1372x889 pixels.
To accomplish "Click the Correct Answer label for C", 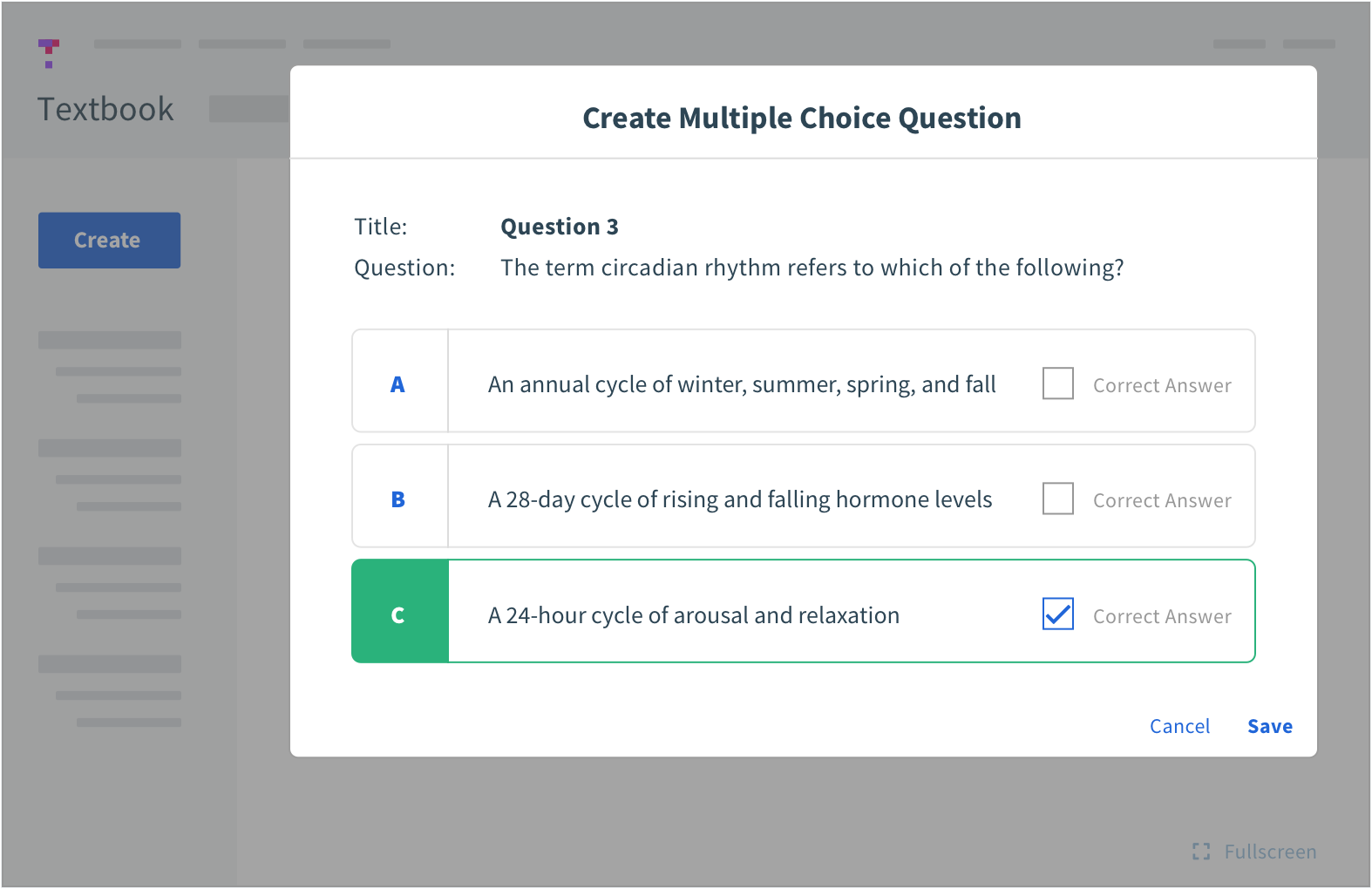I will coord(1162,616).
